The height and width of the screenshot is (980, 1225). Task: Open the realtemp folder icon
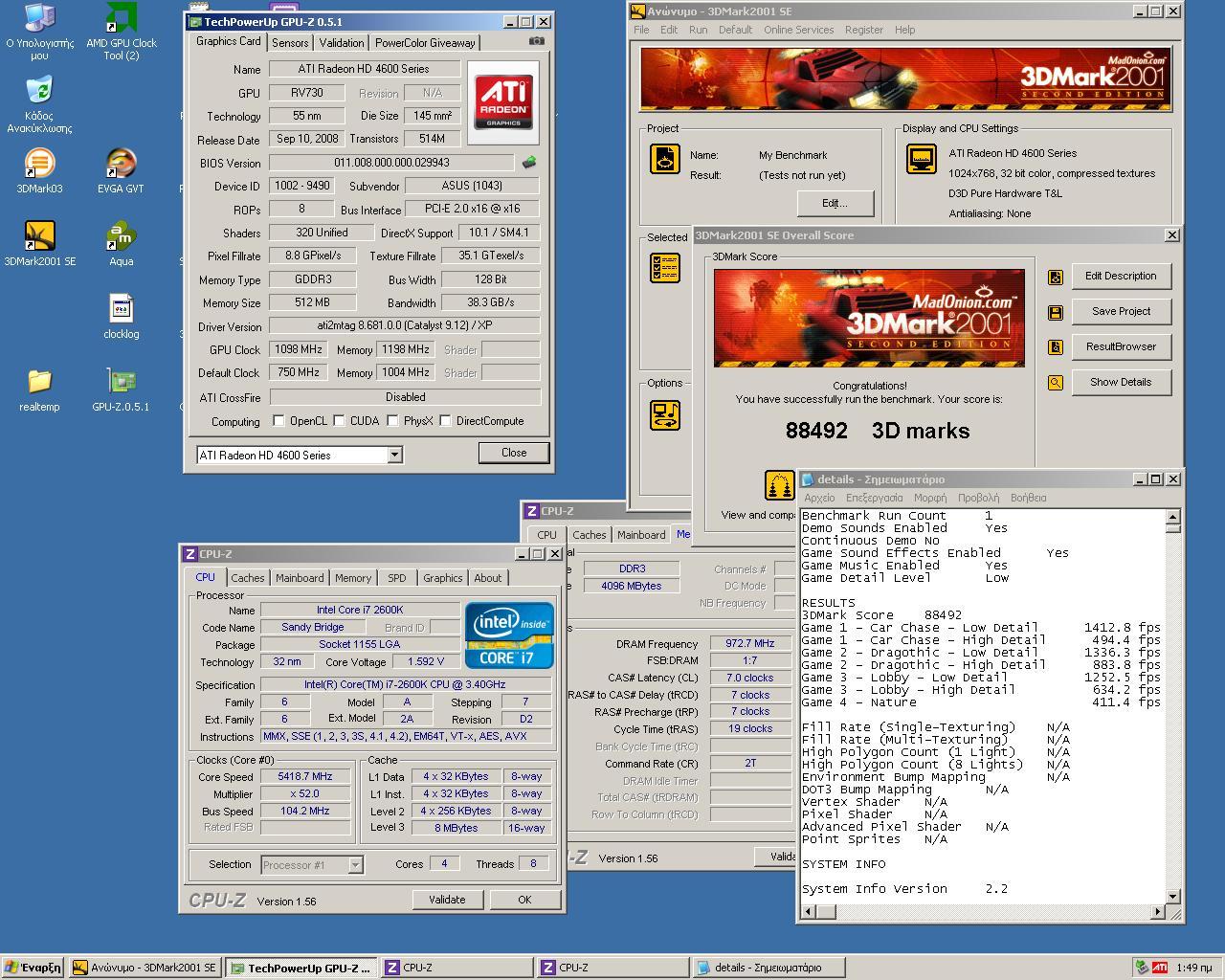click(39, 390)
